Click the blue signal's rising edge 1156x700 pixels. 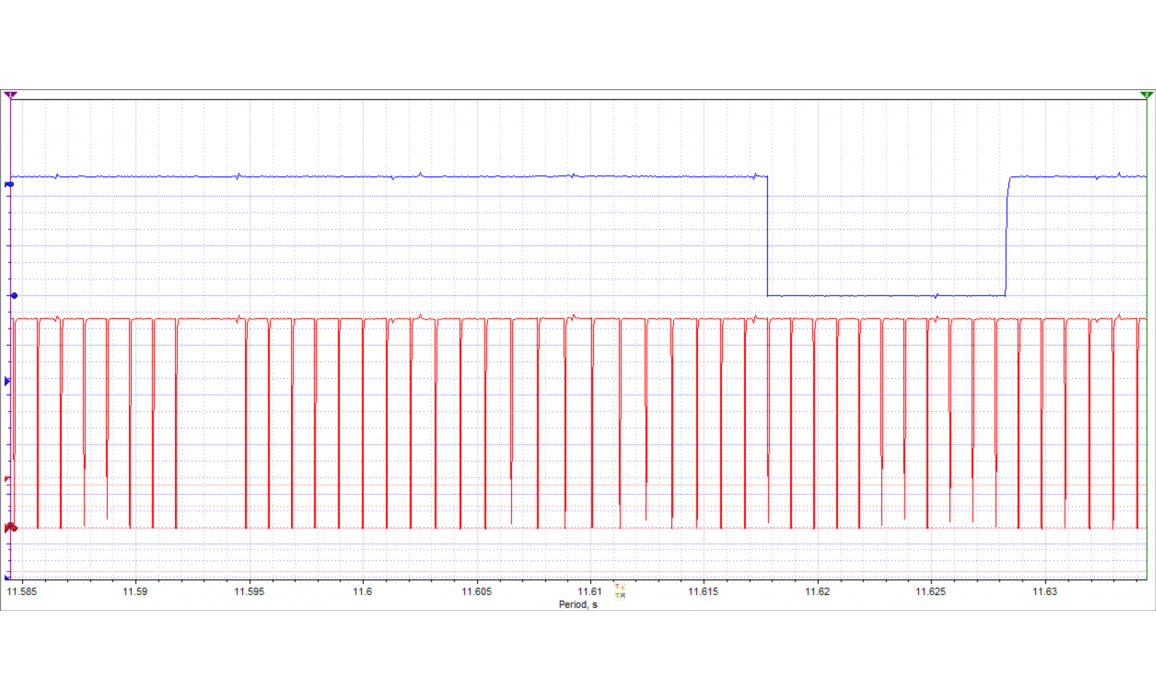1006,236
